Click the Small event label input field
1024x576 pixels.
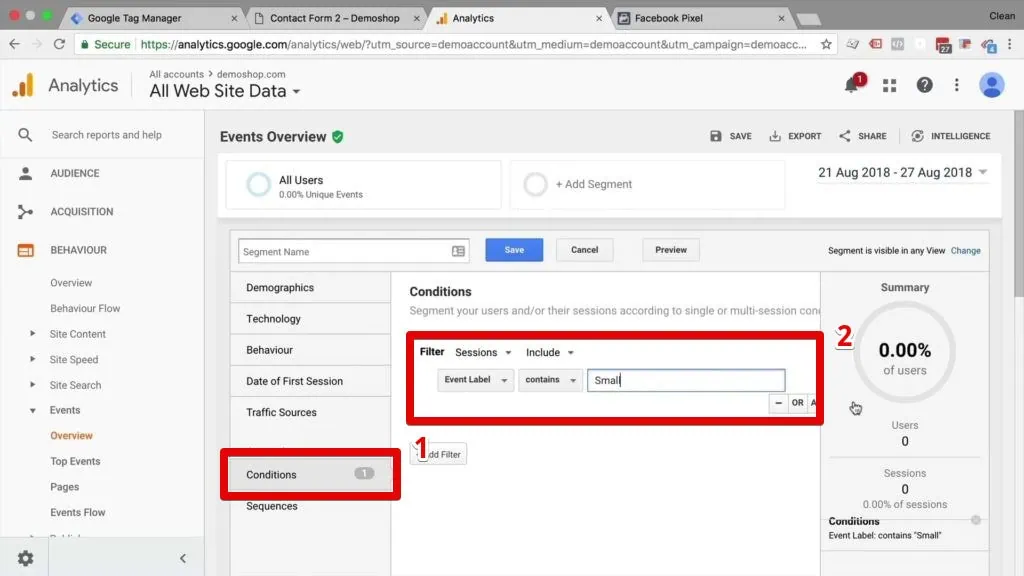(686, 380)
